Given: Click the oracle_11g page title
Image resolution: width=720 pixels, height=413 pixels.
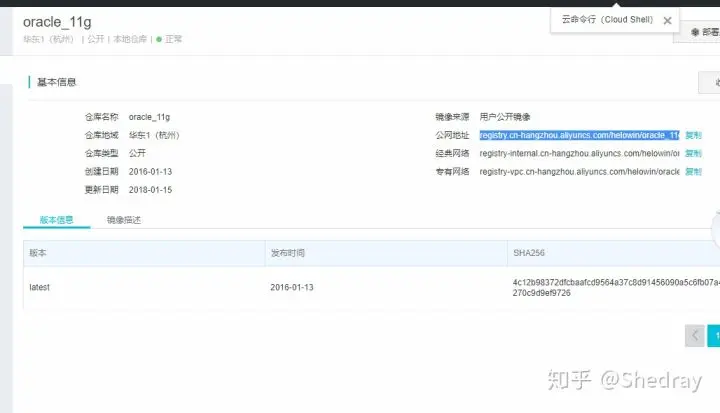Looking at the screenshot, I should (x=57, y=22).
